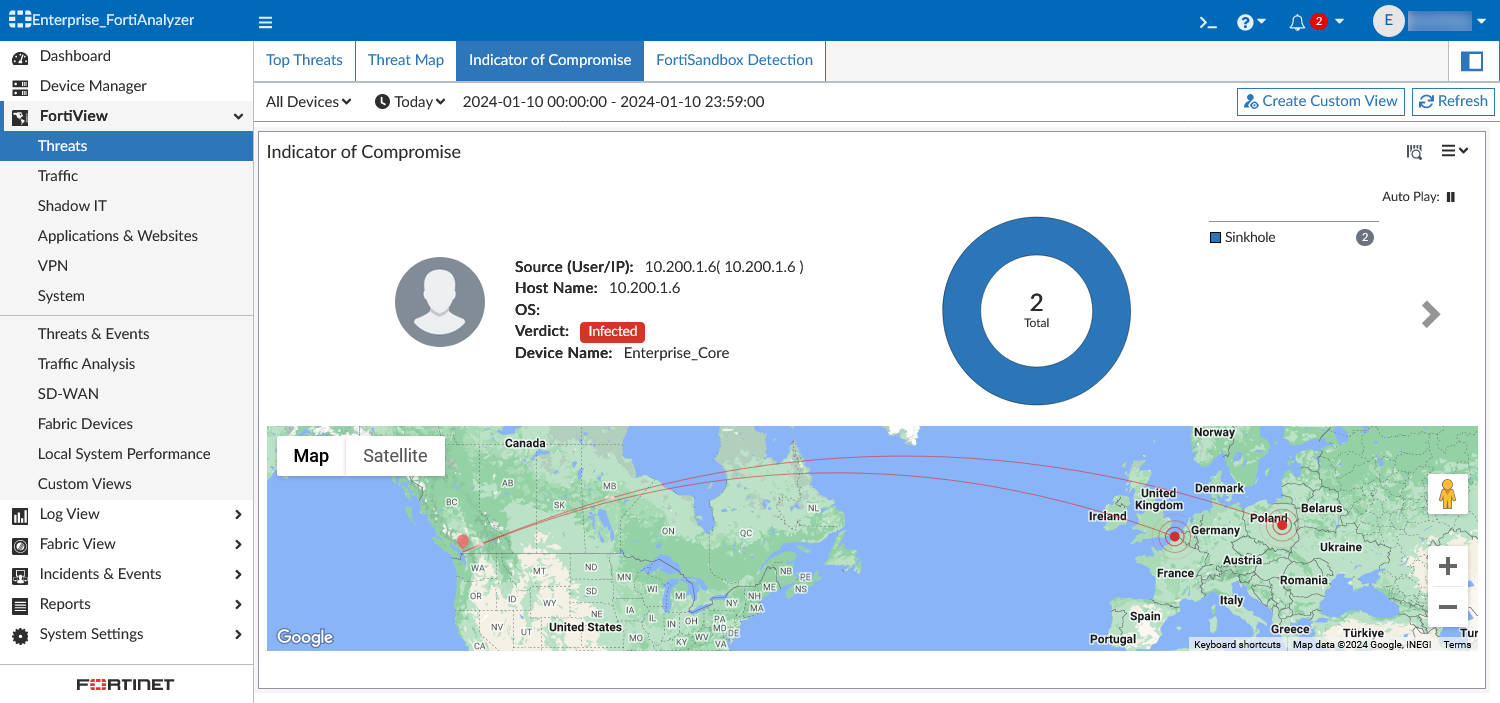The width and height of the screenshot is (1500, 703).
Task: Toggle the split panel layout icon
Action: coord(1472,61)
